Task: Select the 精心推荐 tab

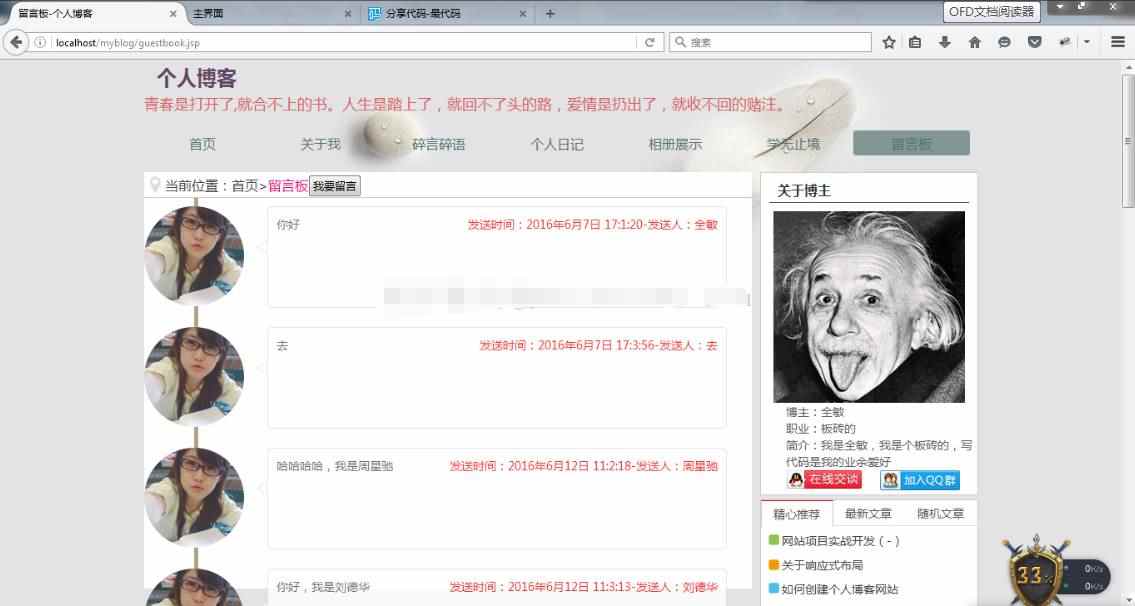Action: click(x=796, y=514)
